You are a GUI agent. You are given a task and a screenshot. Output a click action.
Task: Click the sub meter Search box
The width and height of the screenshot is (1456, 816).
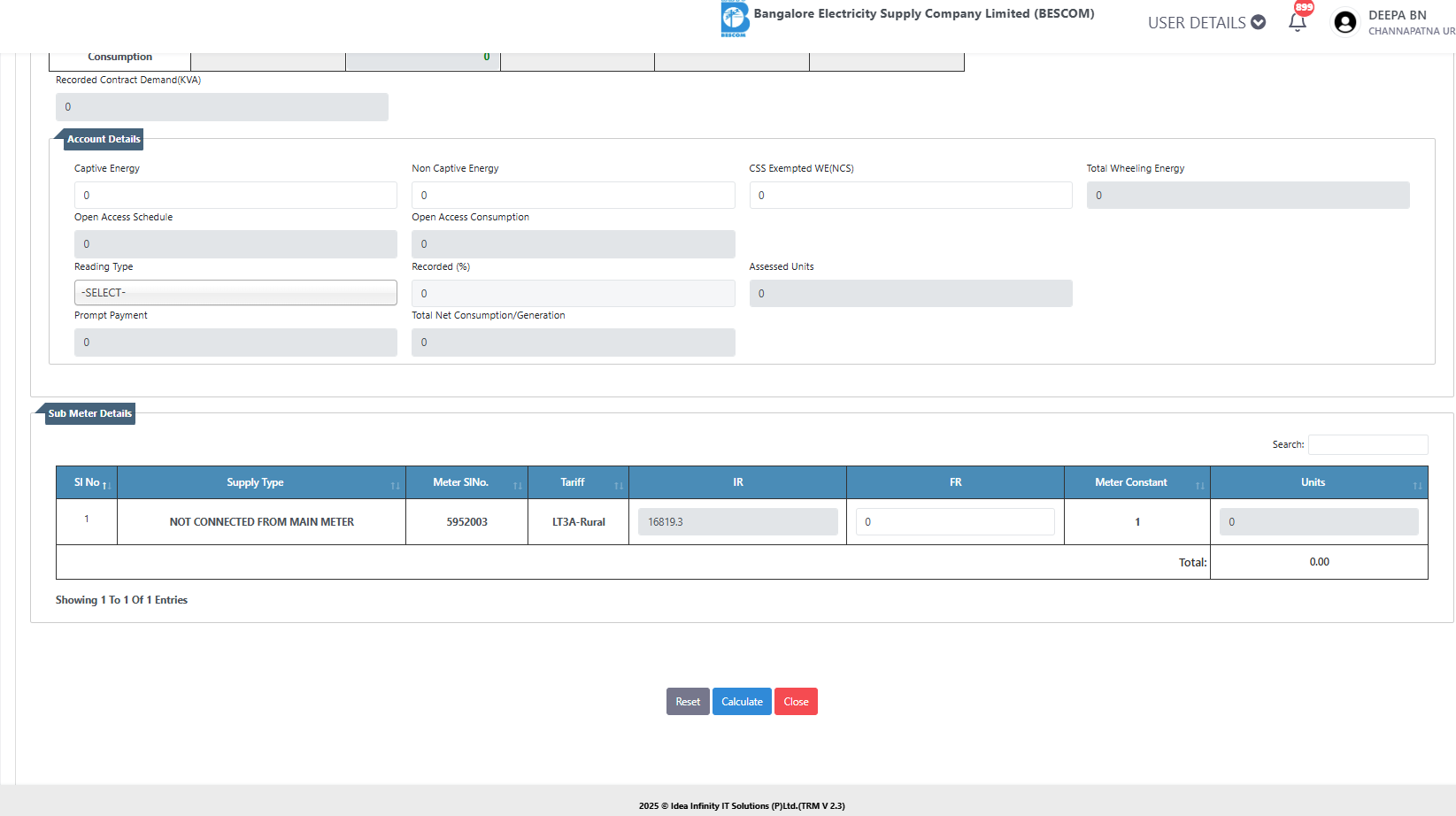pyautogui.click(x=1367, y=445)
